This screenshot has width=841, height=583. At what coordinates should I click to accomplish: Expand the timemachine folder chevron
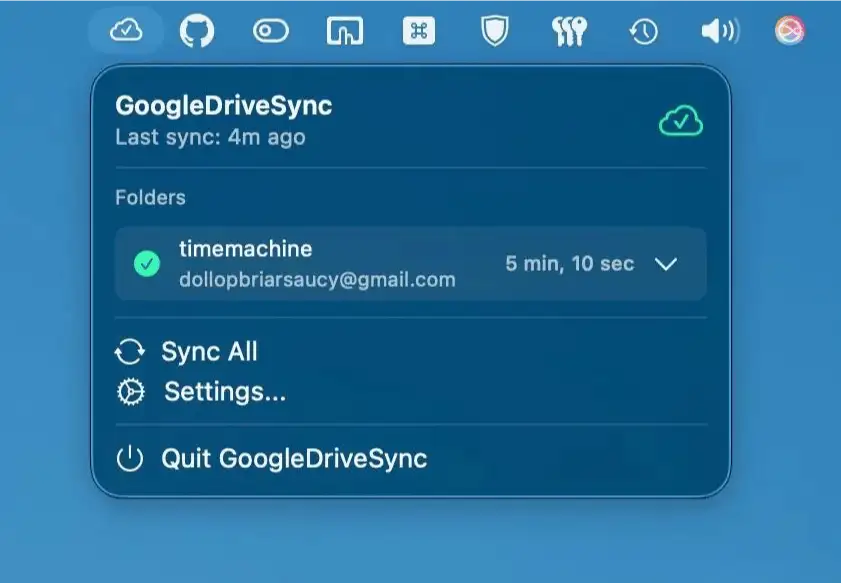(x=665, y=264)
